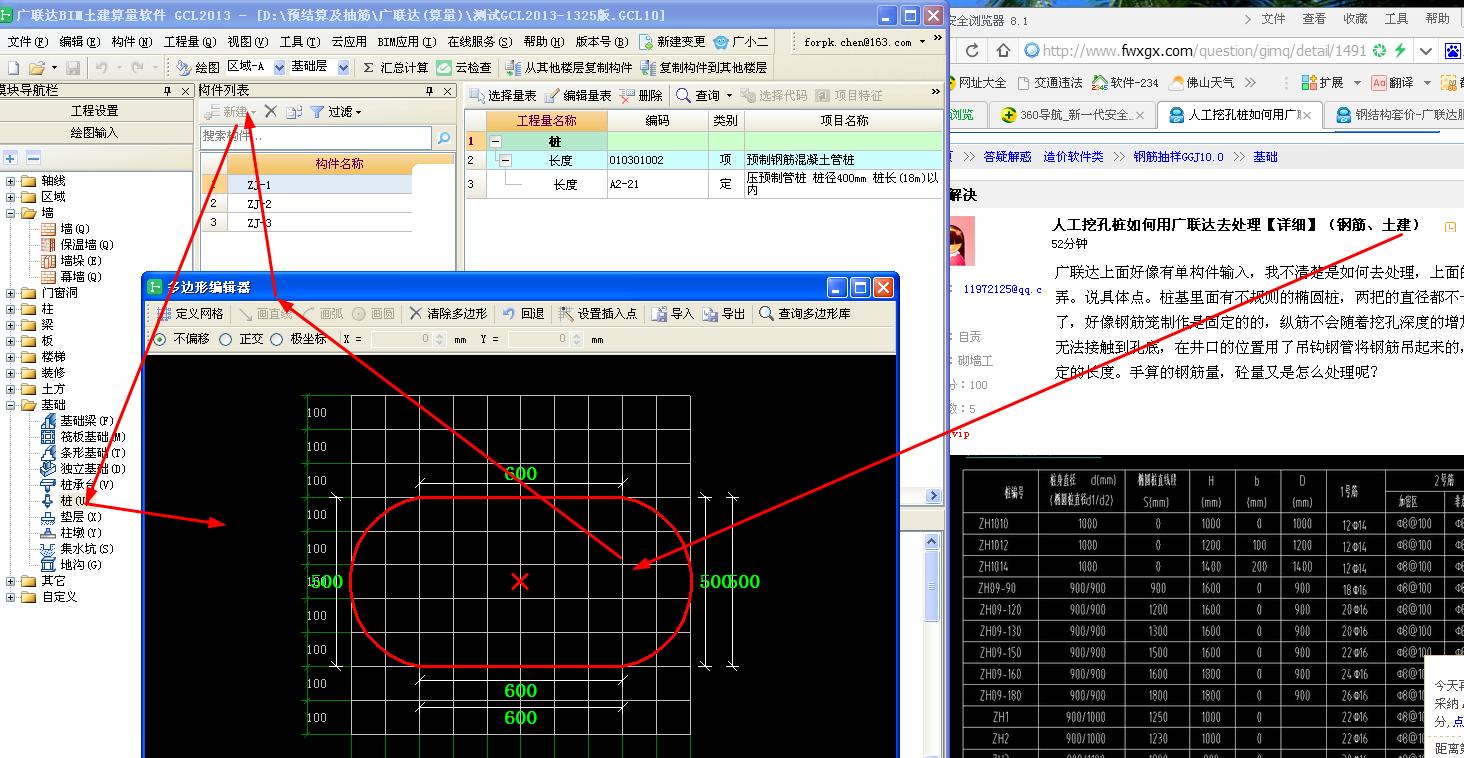
Task: Select 极坐标 radio option
Action: coord(277,339)
